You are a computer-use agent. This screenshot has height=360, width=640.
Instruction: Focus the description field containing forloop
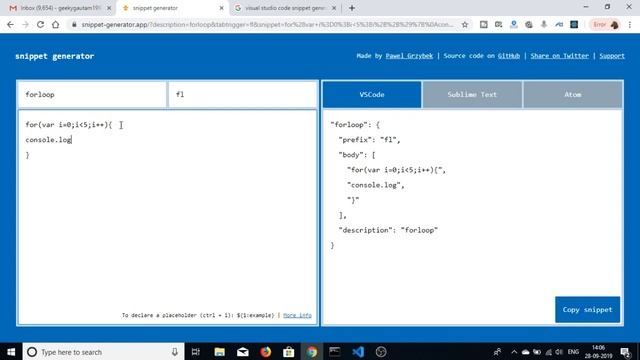[x=92, y=94]
